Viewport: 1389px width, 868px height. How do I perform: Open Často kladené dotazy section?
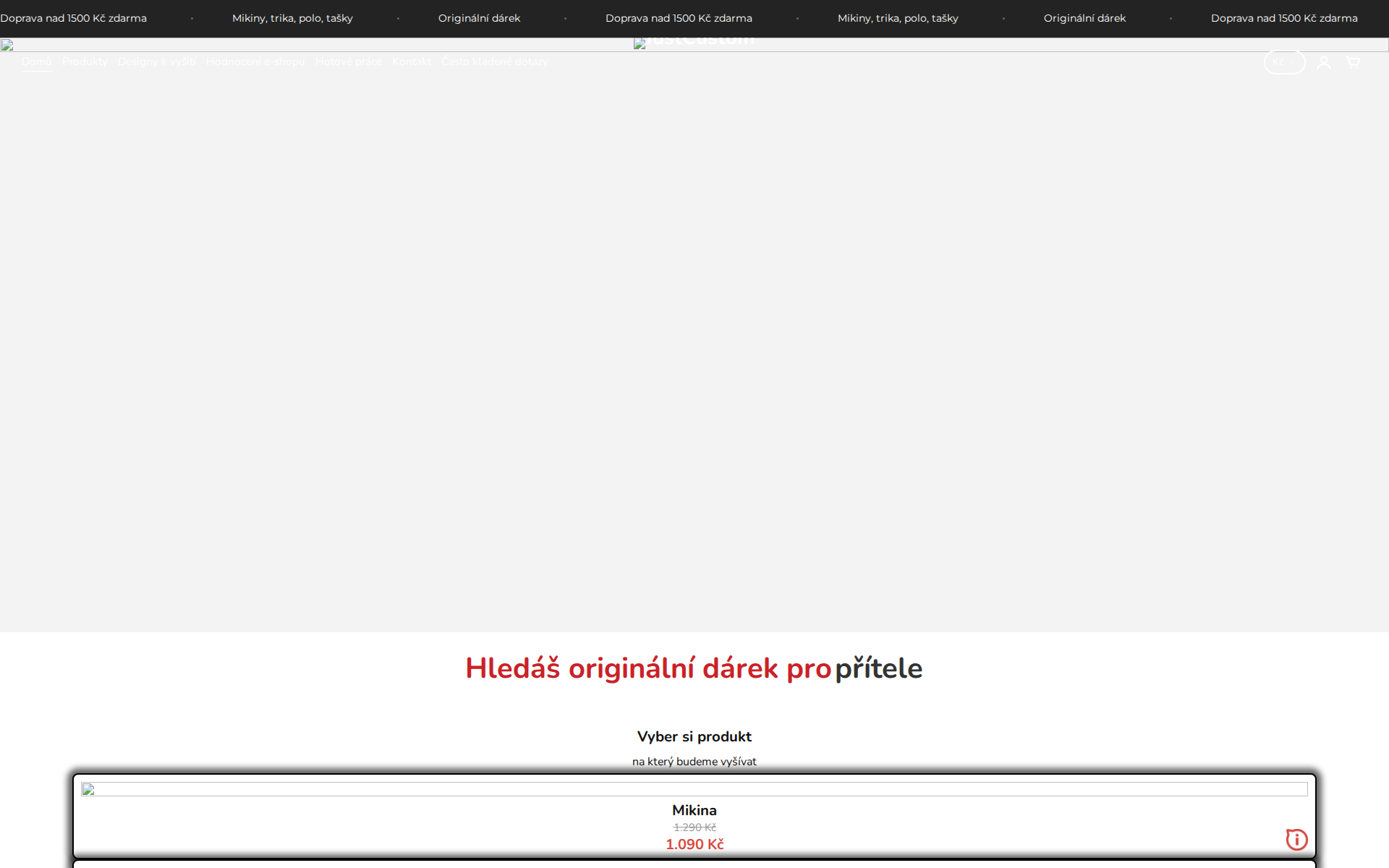(495, 62)
